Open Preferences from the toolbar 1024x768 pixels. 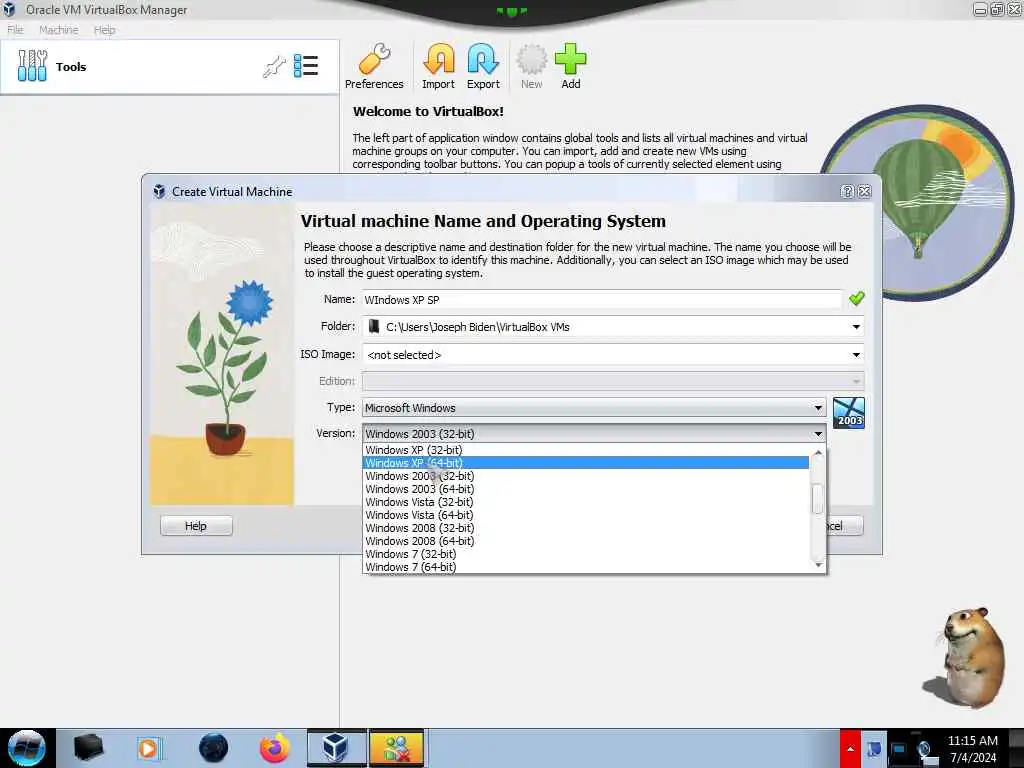coord(374,67)
